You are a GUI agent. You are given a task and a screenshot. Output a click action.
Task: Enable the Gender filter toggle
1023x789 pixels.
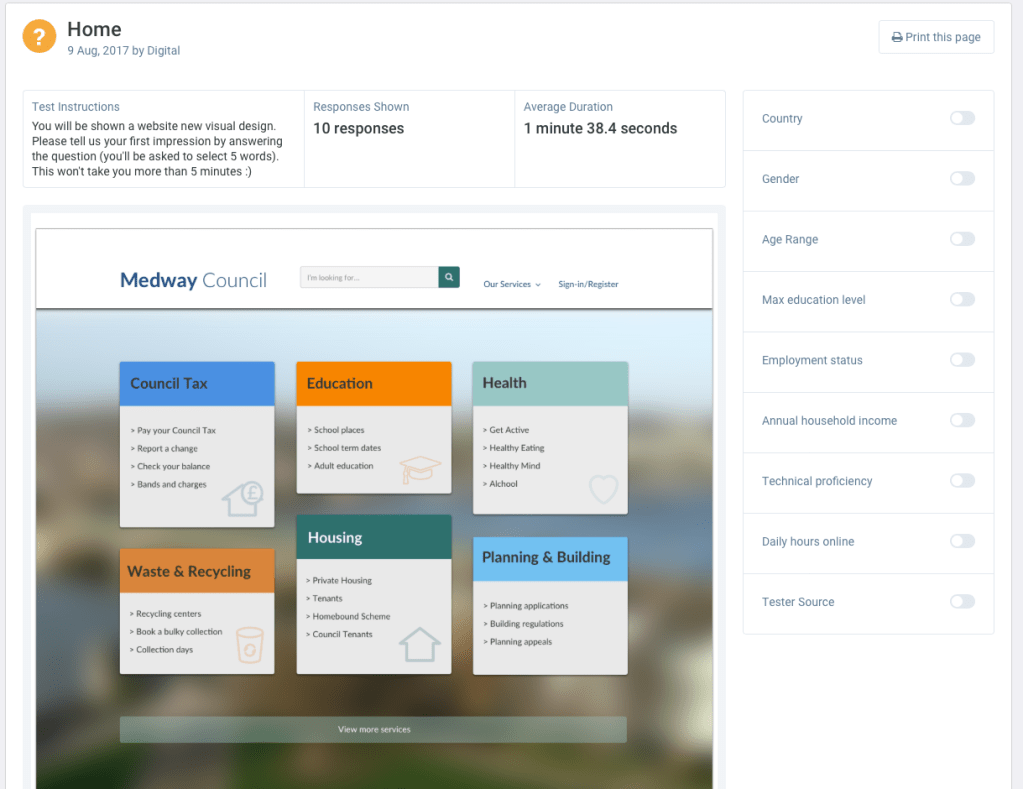[x=961, y=178]
